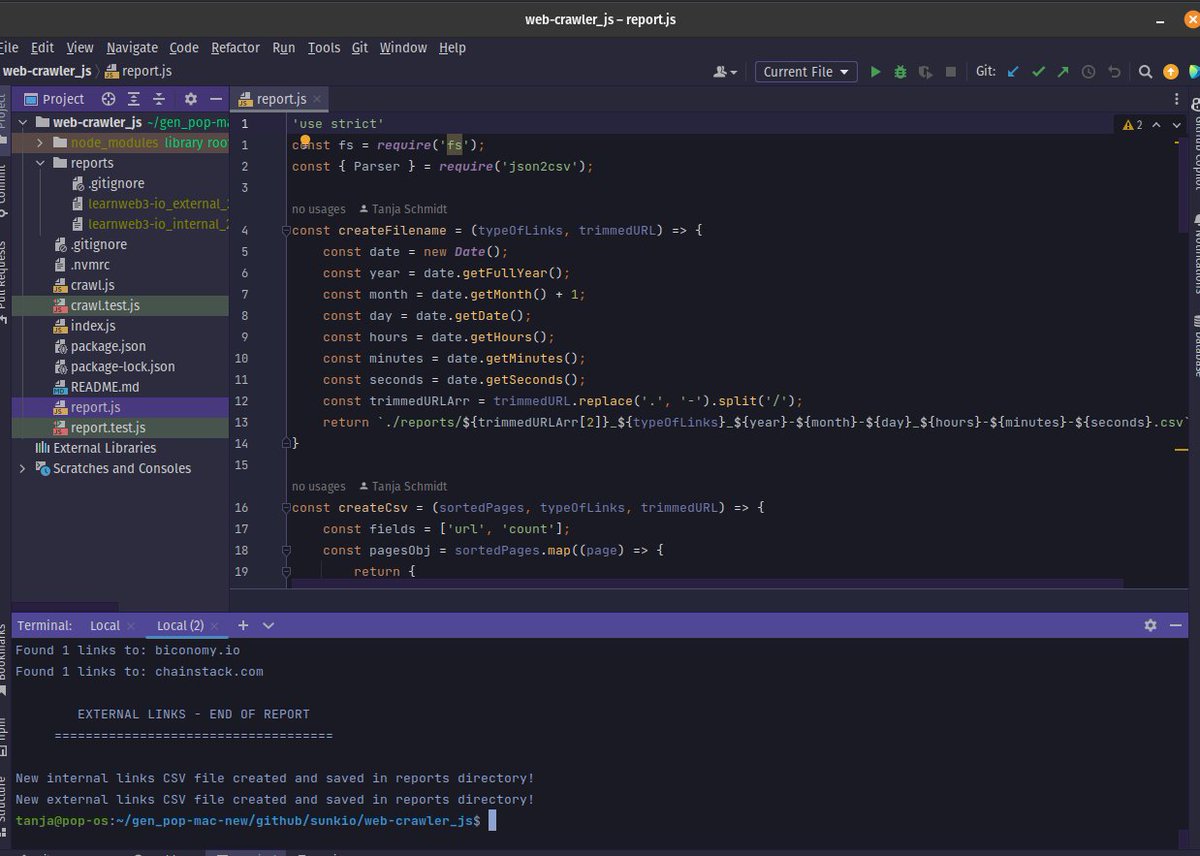Viewport: 1200px width, 856px height.
Task: Go to next highlighted problem arrow
Action: (x=1176, y=125)
